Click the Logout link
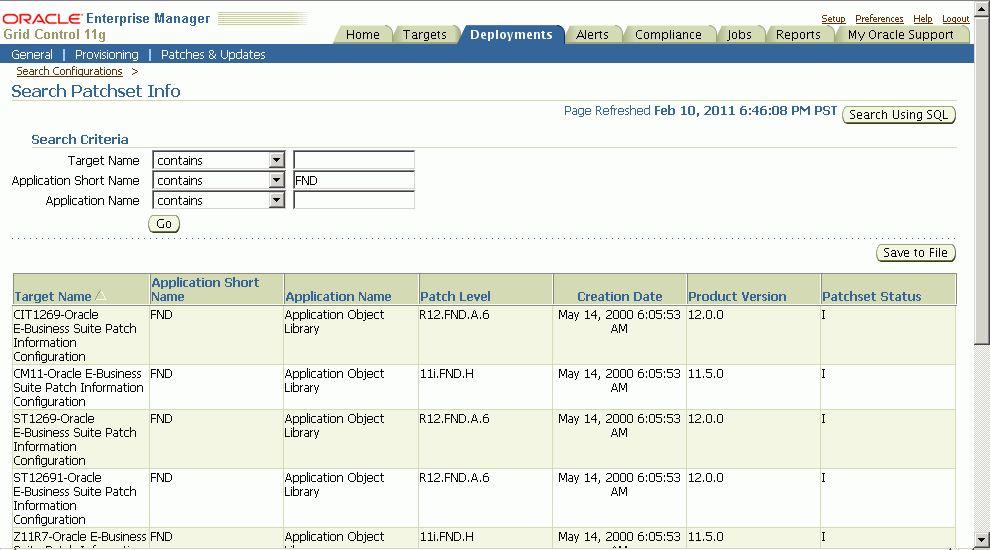The height and width of the screenshot is (550, 990). 955,19
